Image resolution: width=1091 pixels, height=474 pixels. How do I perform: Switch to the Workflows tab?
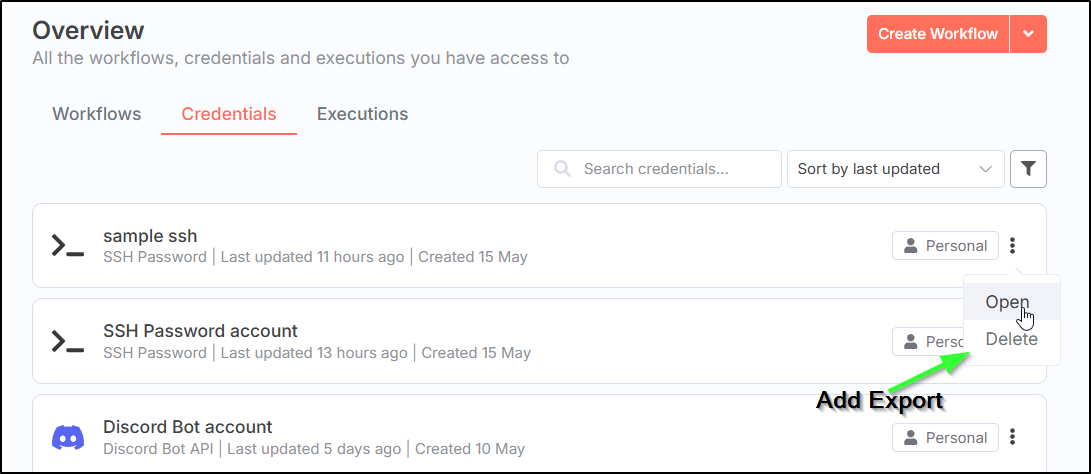pos(97,114)
